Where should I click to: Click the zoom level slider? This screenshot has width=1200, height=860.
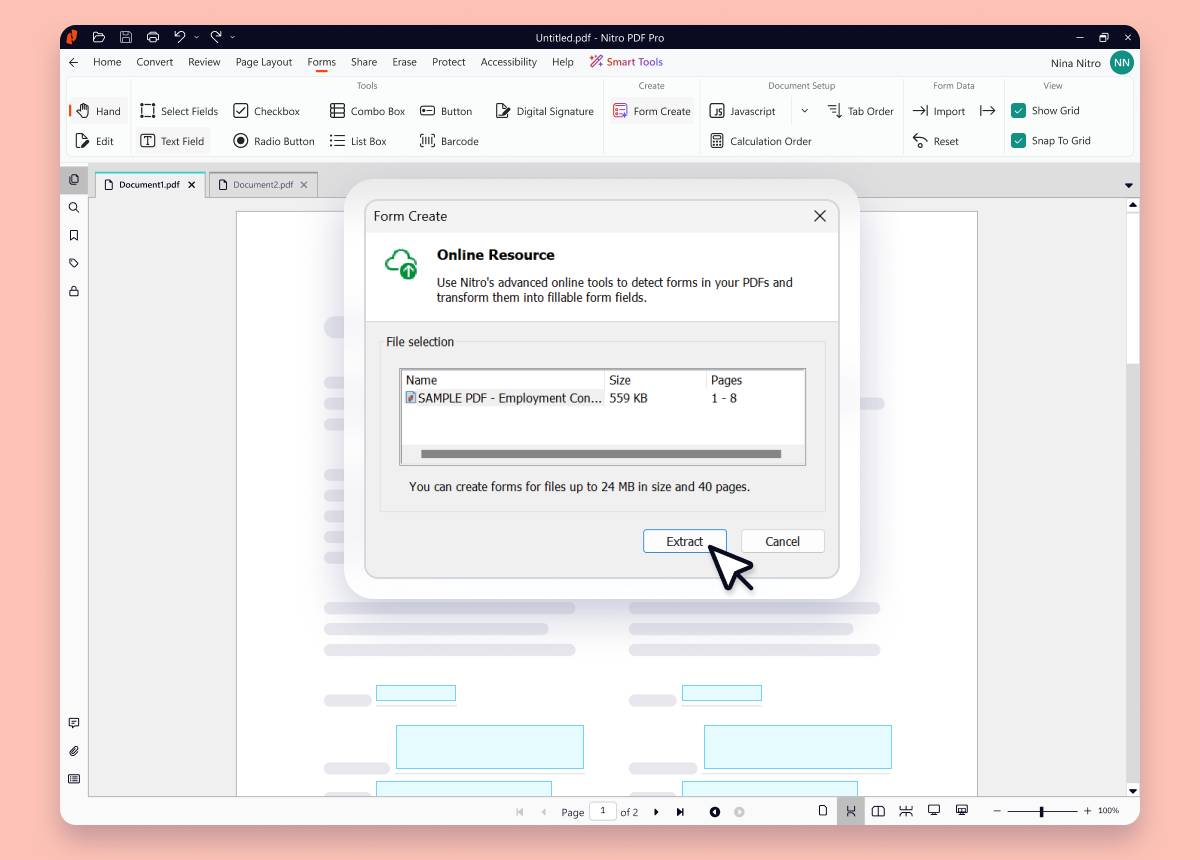(1042, 811)
